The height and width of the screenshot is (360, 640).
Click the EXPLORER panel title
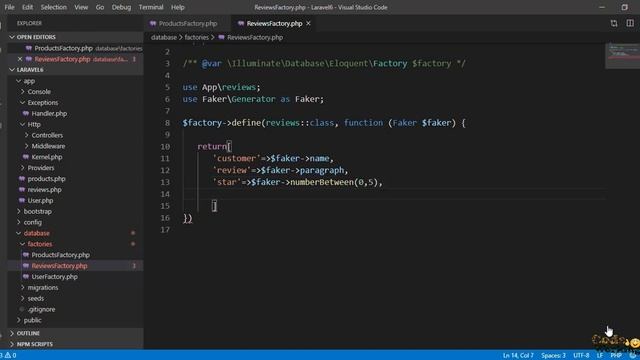(x=29, y=23)
